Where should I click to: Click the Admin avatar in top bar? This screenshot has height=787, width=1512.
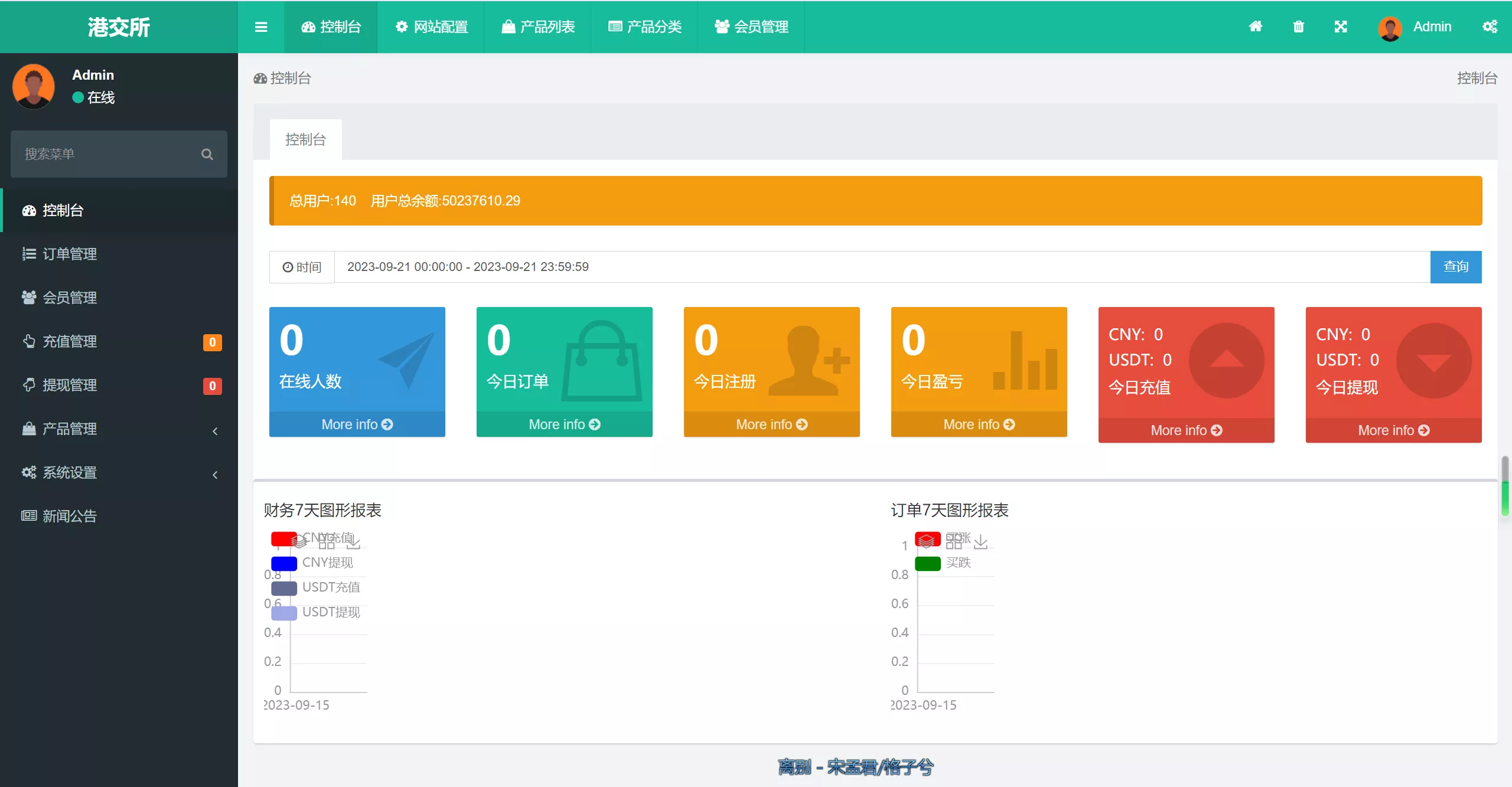point(1390,28)
